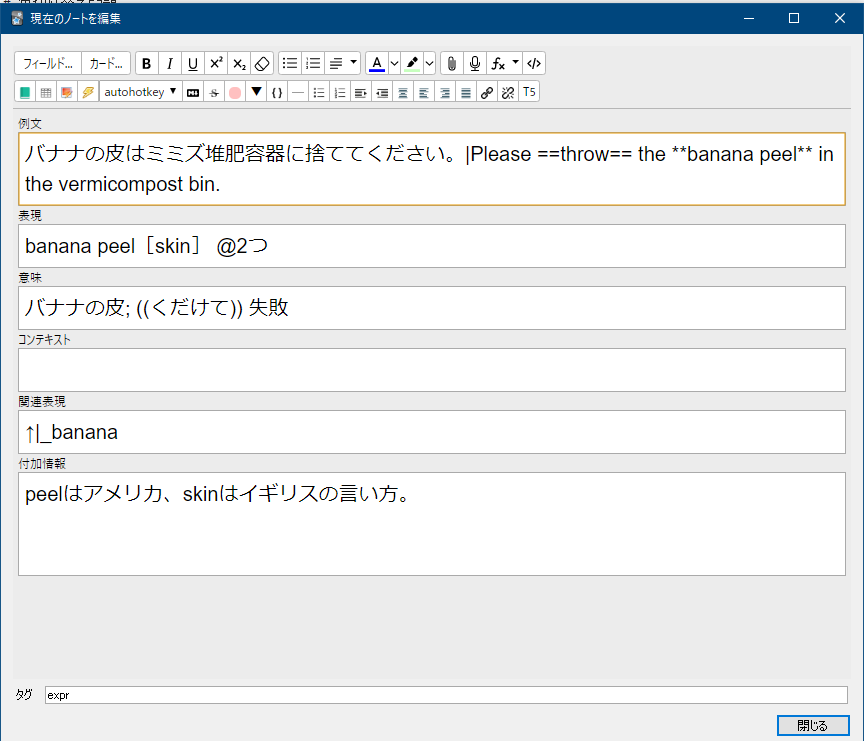Click the second-row numbered list icon
The image size is (864, 741).
pos(340,92)
